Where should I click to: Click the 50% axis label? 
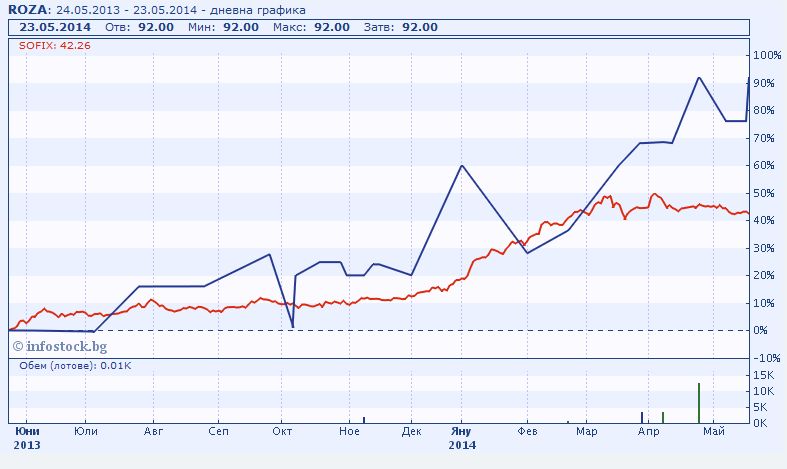pyautogui.click(x=764, y=193)
